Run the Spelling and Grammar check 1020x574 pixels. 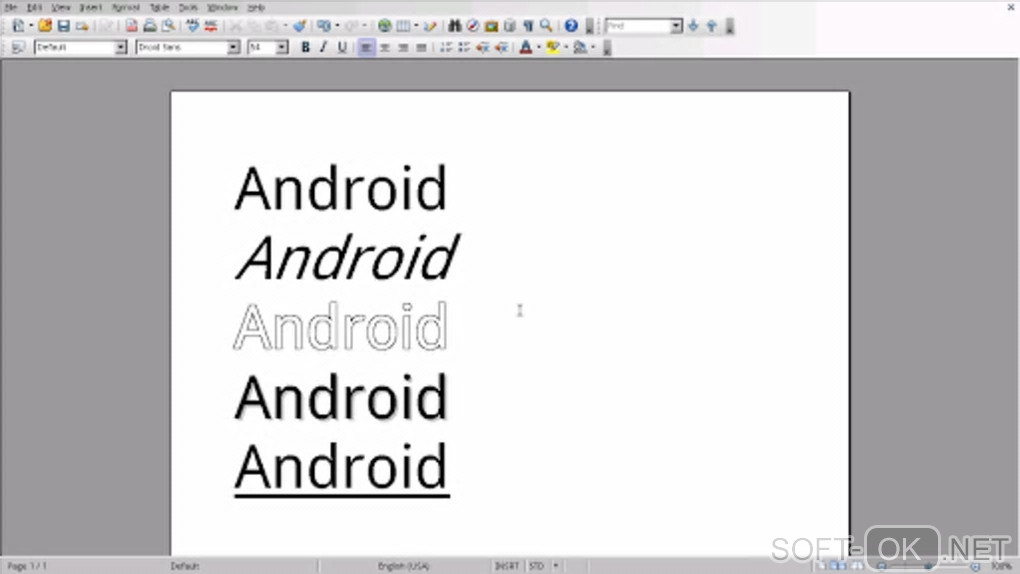(x=193, y=26)
